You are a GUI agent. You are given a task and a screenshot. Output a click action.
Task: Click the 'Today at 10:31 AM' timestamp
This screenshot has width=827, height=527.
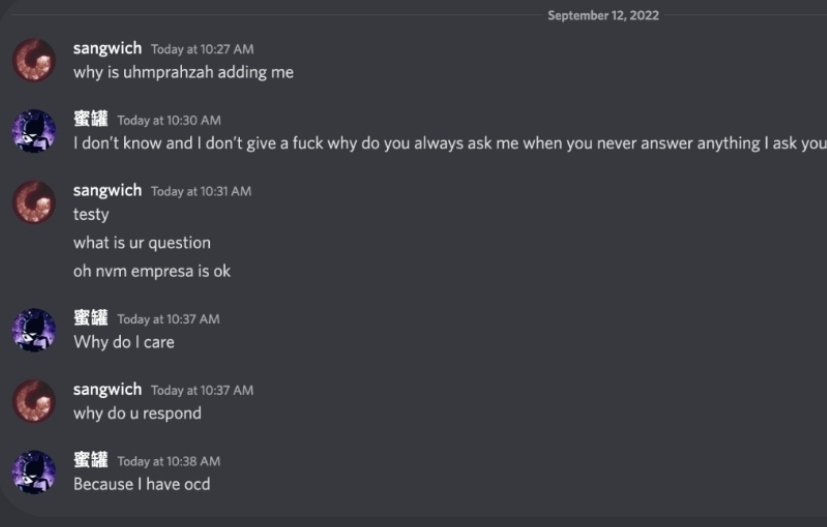point(201,191)
